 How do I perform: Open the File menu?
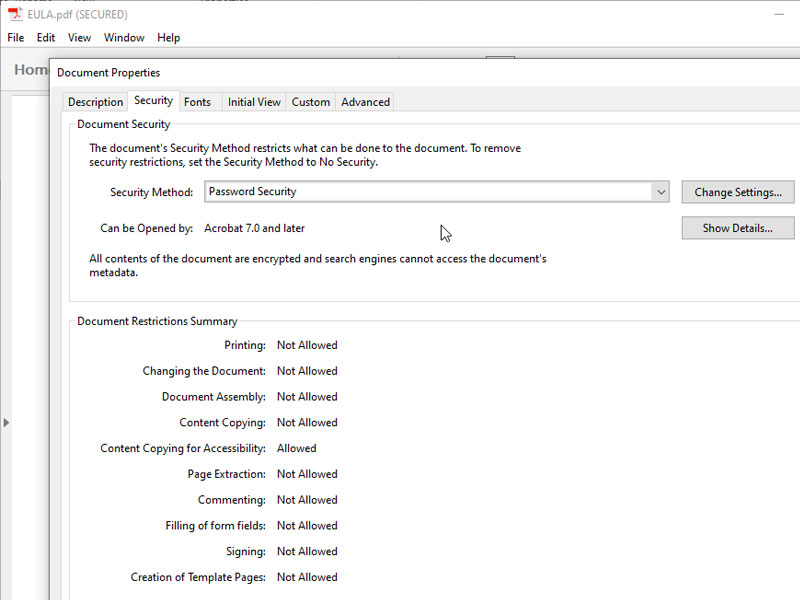point(16,38)
